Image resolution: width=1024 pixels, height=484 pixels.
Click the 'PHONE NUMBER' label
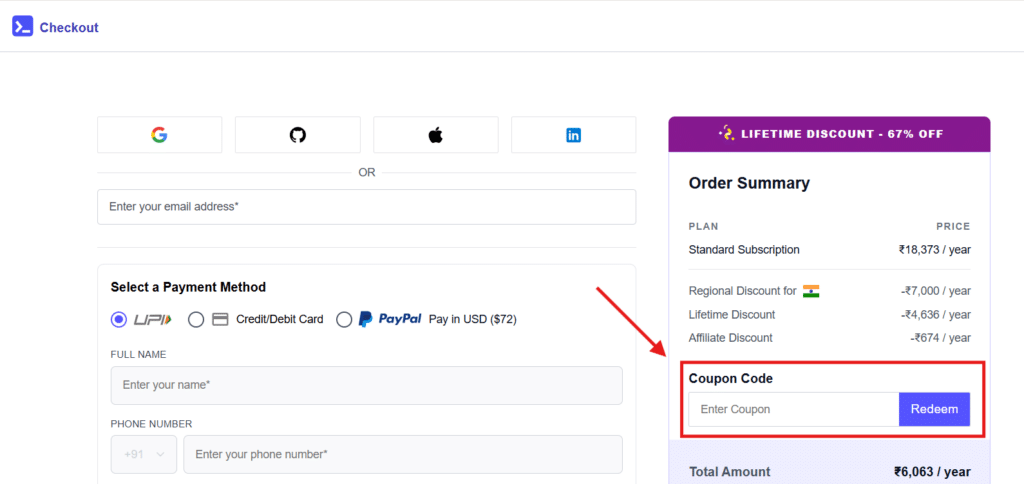[152, 424]
